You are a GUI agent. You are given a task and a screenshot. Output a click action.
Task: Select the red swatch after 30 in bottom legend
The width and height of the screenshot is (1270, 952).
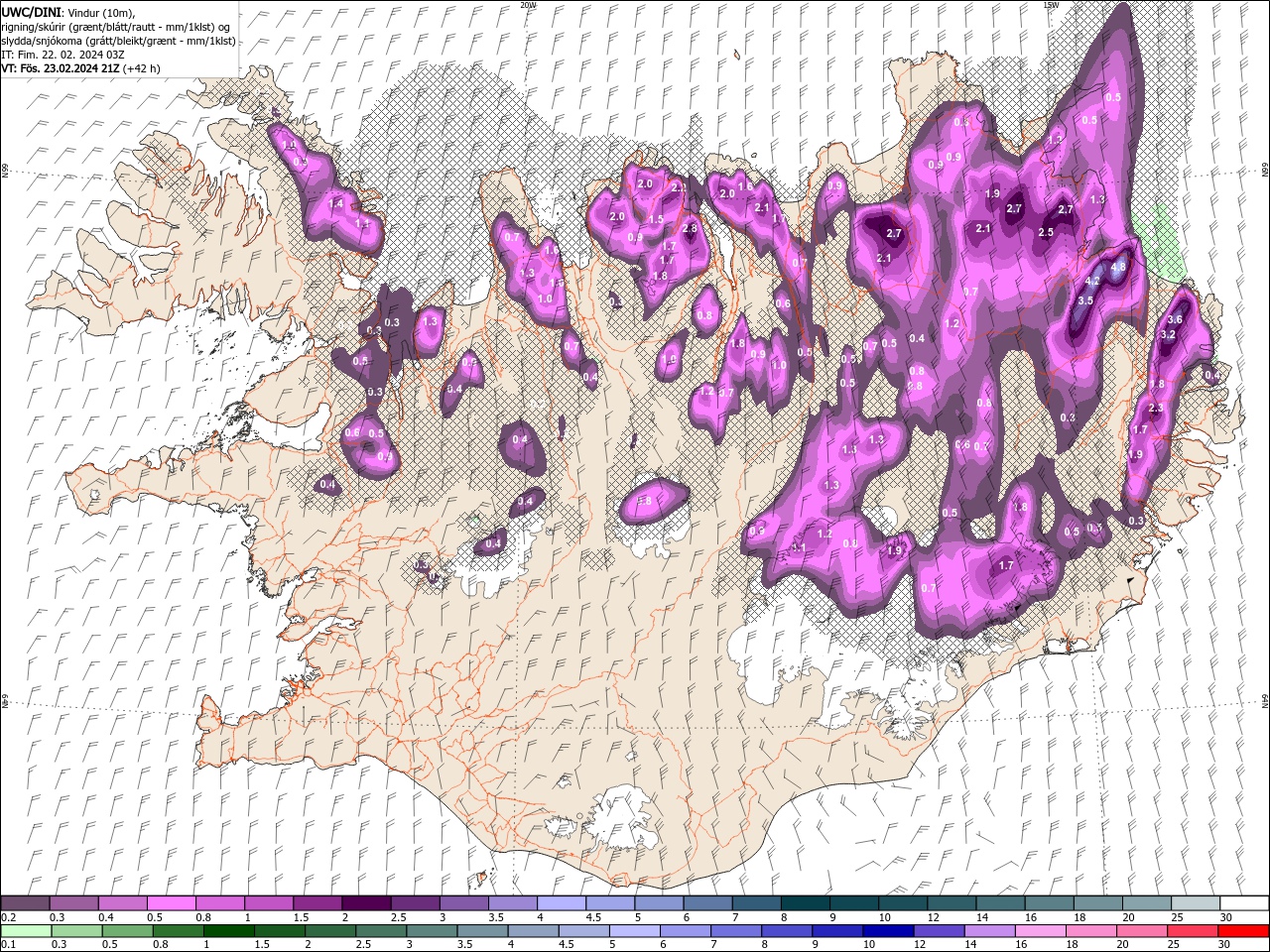tap(1243, 931)
